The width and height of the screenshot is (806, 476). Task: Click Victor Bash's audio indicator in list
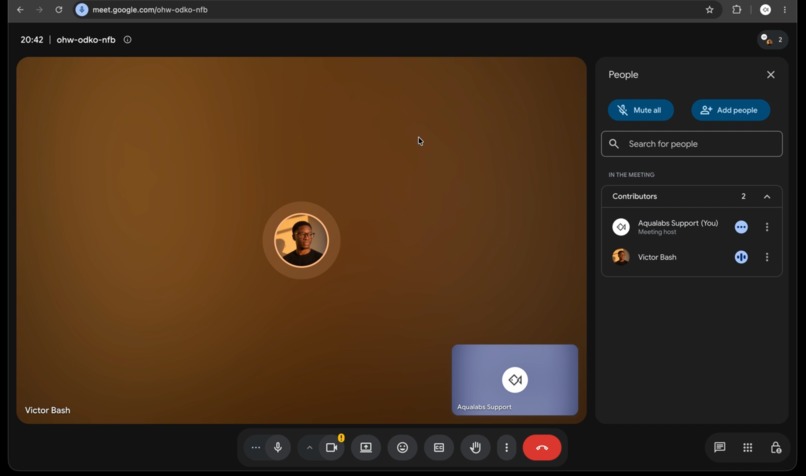tap(741, 257)
